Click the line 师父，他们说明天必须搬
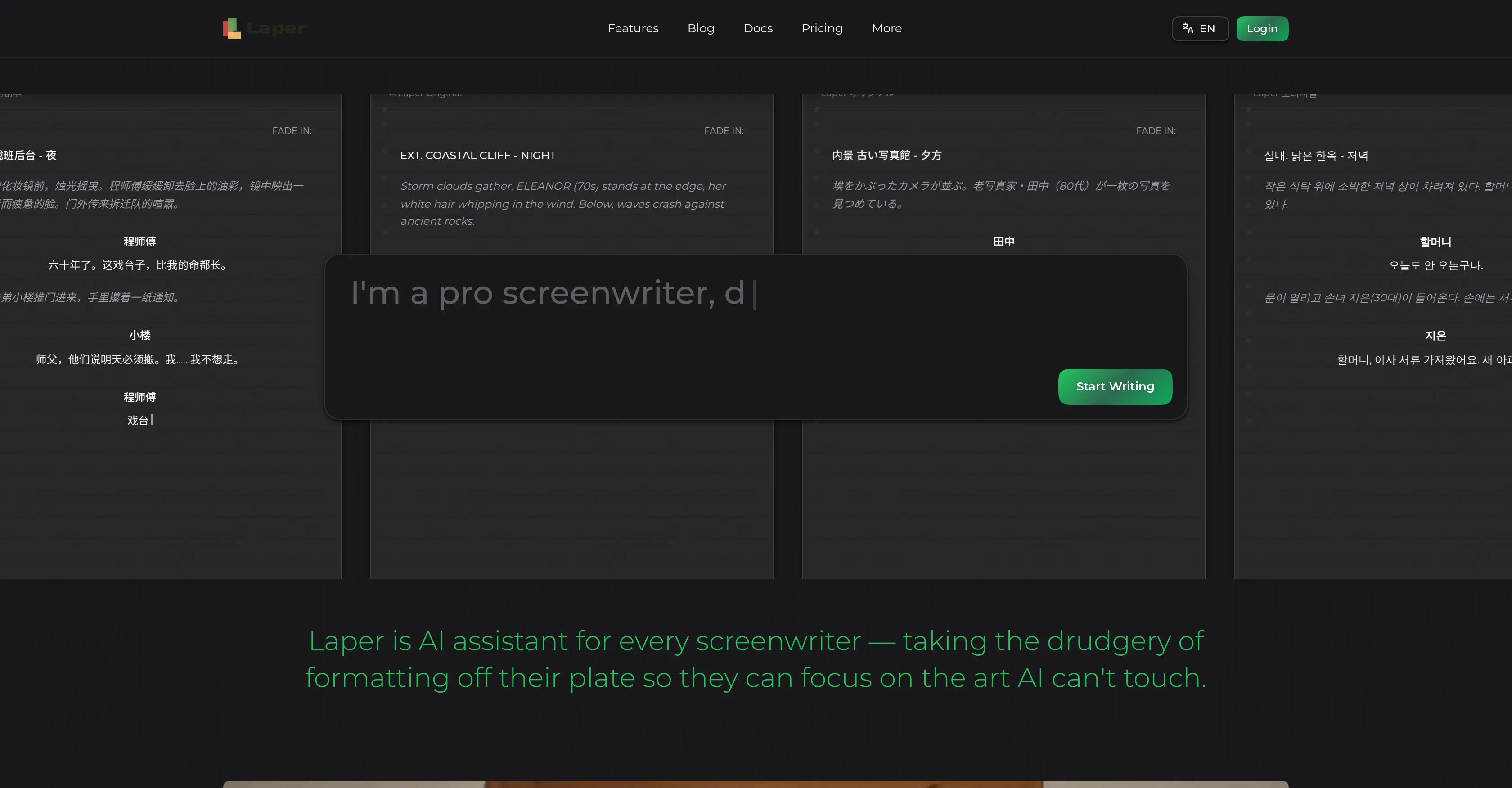Viewport: 1512px width, 788px height. (139, 359)
